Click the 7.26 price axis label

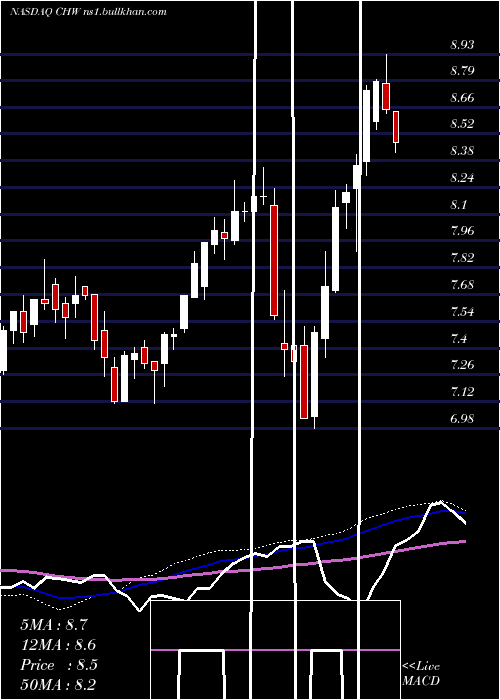click(462, 365)
